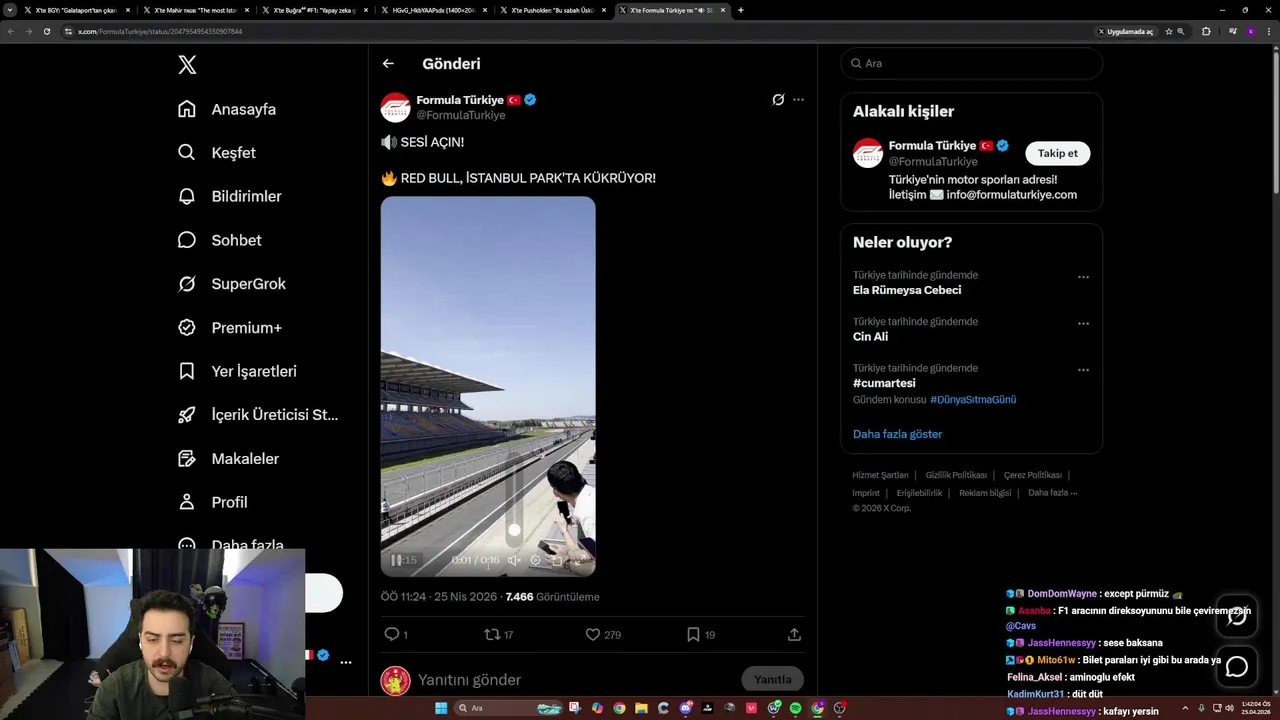Pause the video in the post
1280x720 pixels.
(x=396, y=560)
